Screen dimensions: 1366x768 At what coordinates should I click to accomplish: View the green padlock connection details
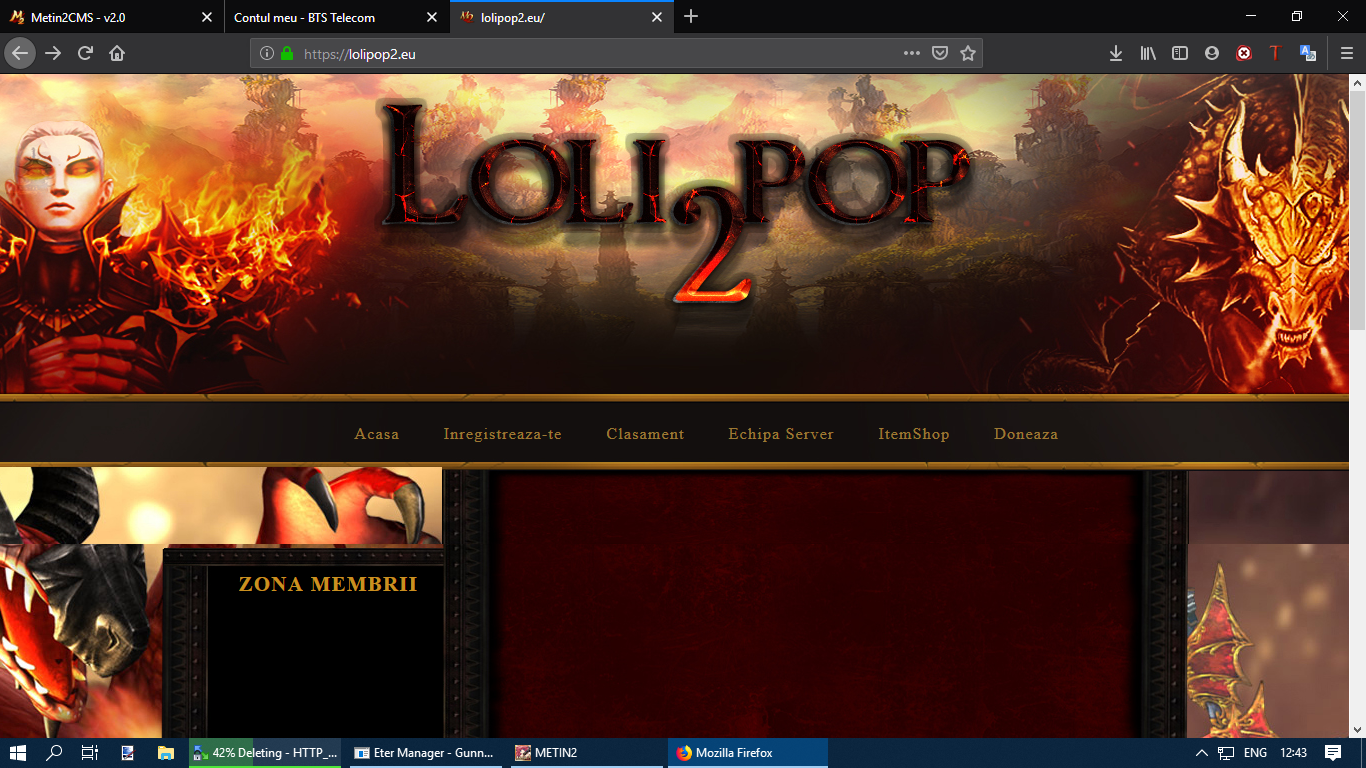(x=287, y=54)
